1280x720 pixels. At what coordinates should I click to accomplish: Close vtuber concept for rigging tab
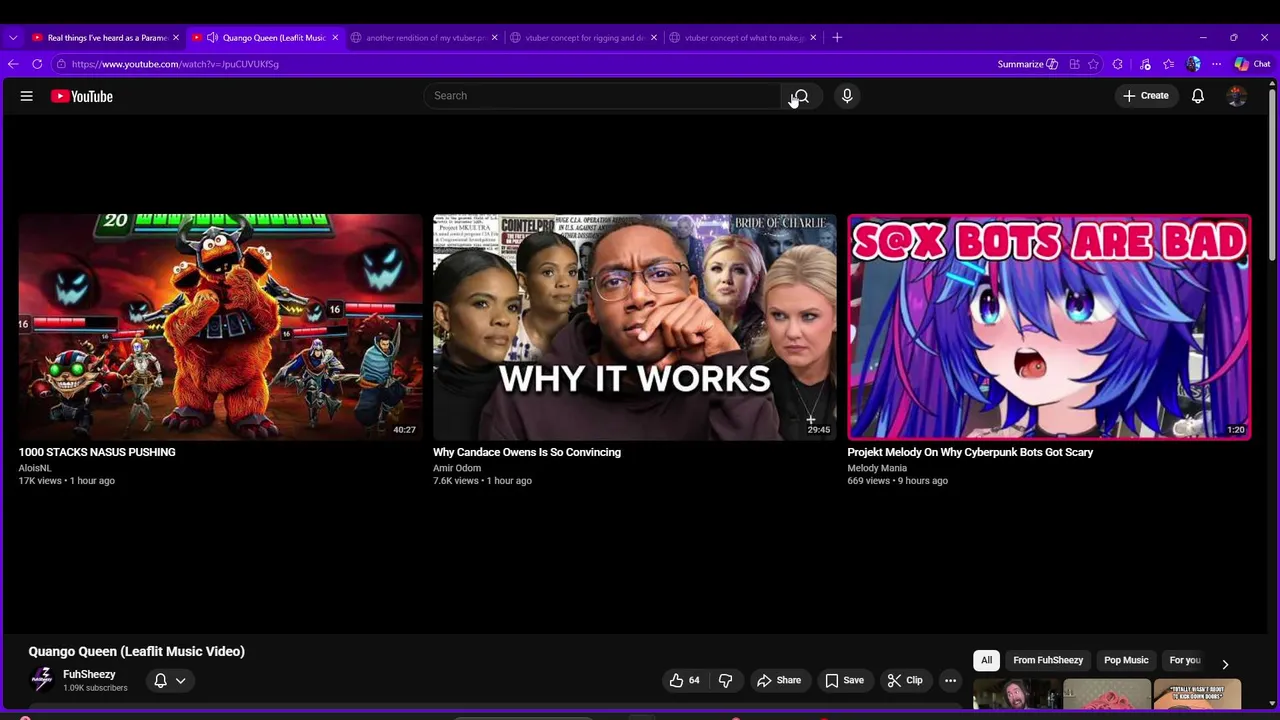[x=654, y=38]
